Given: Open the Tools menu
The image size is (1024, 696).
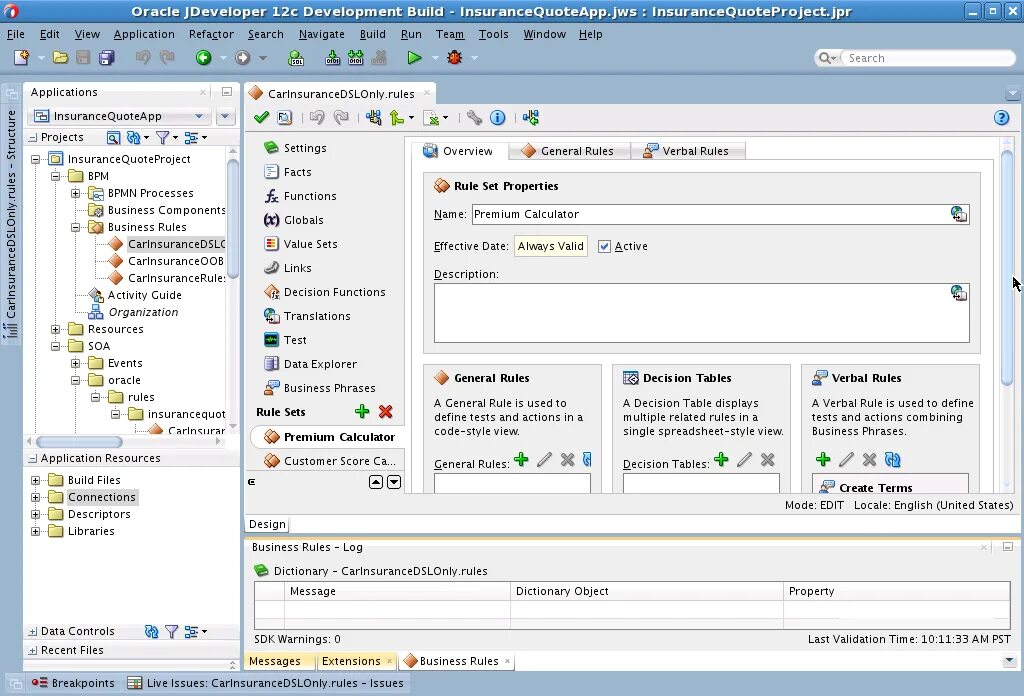Looking at the screenshot, I should 493,34.
